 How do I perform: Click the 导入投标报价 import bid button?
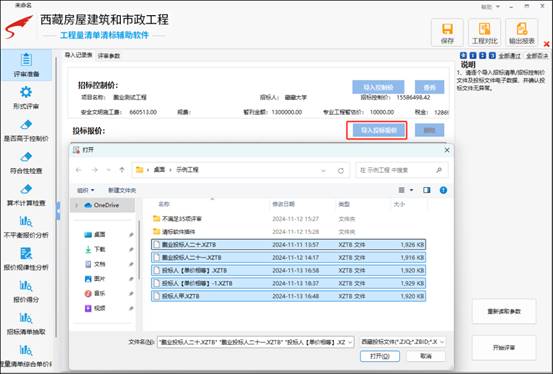378,130
